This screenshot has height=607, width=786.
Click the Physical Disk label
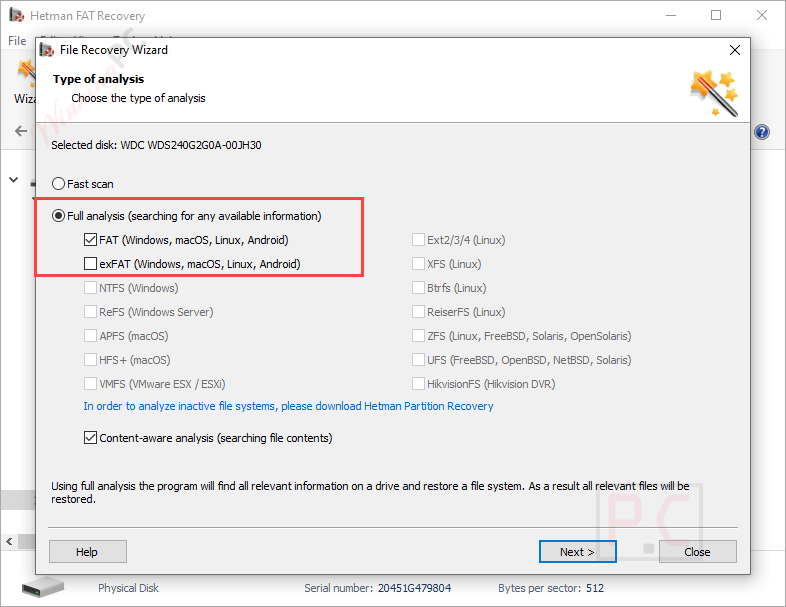(128, 588)
